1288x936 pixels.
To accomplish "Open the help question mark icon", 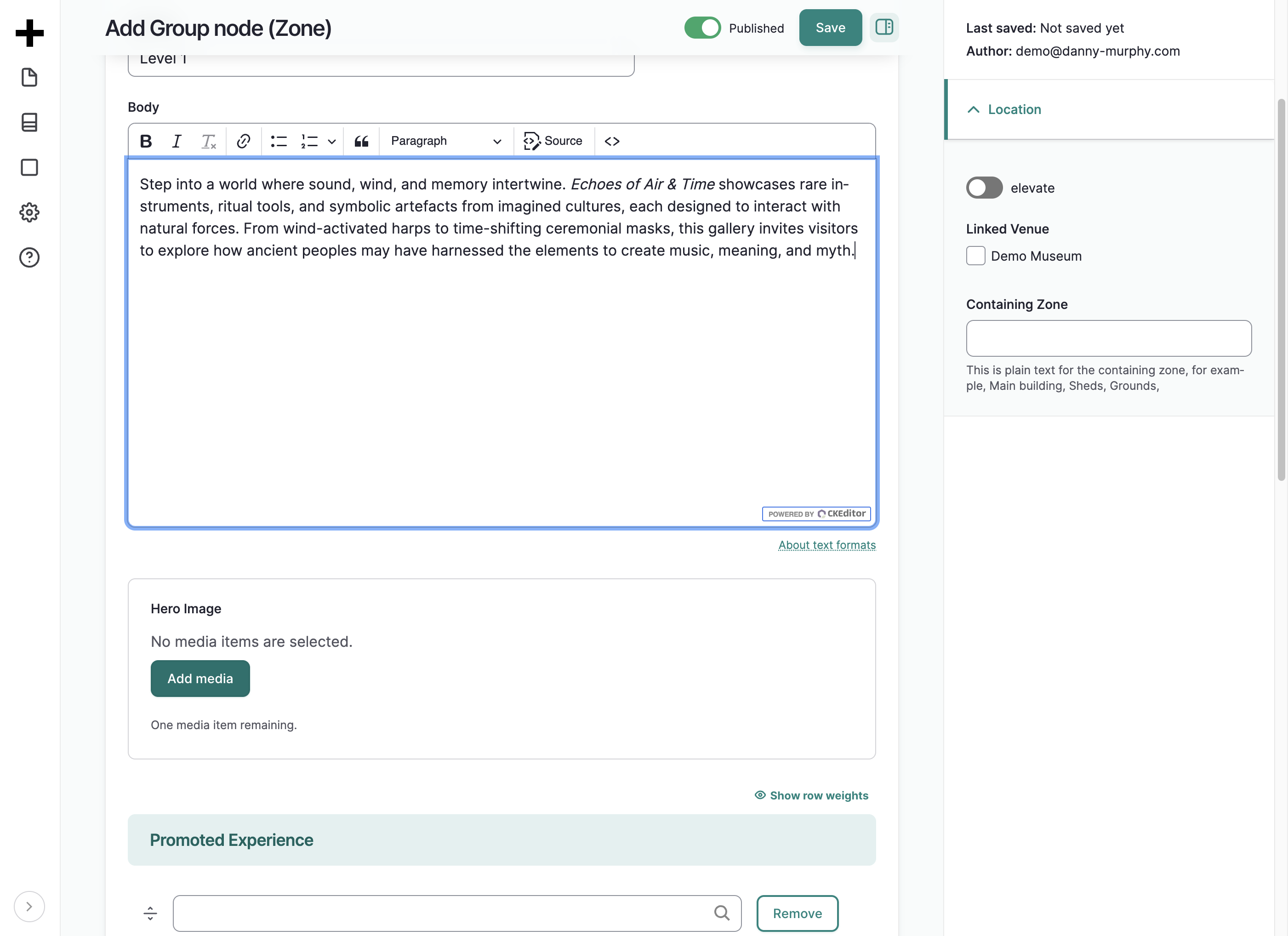I will coord(29,257).
